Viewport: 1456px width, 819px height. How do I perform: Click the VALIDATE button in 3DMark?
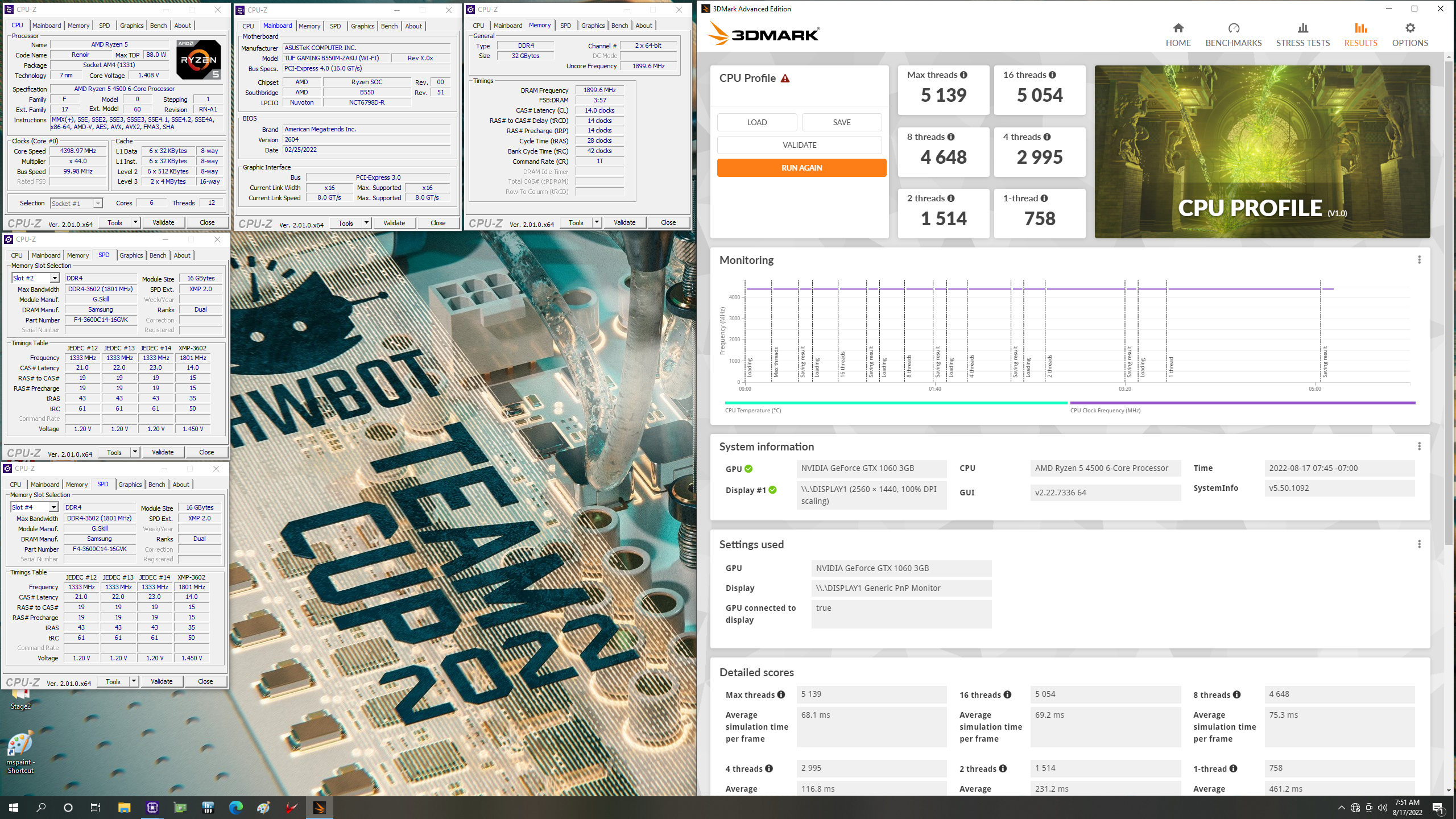[x=799, y=145]
